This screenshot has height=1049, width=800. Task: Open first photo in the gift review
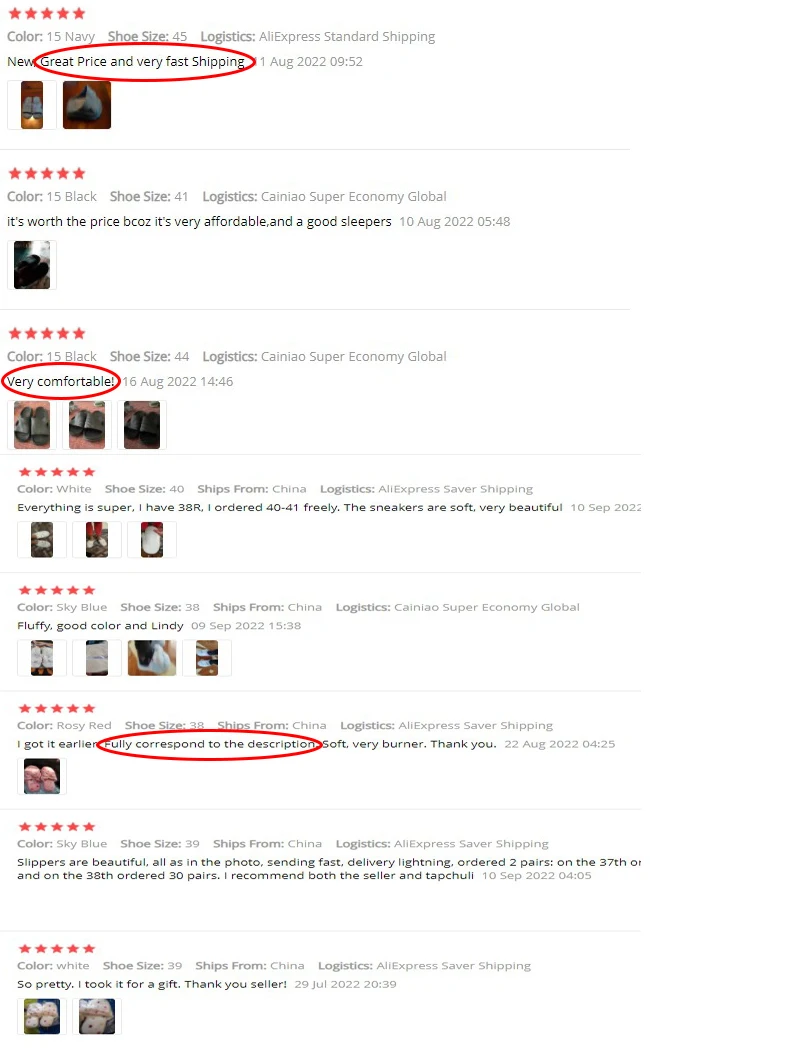pyautogui.click(x=41, y=1016)
